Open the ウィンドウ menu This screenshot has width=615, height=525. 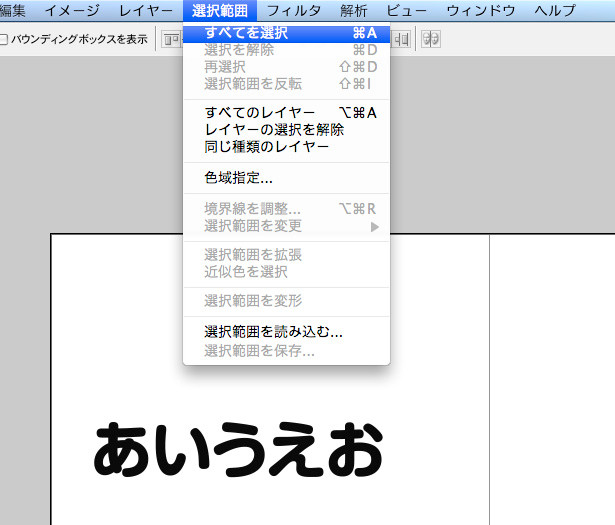point(481,11)
